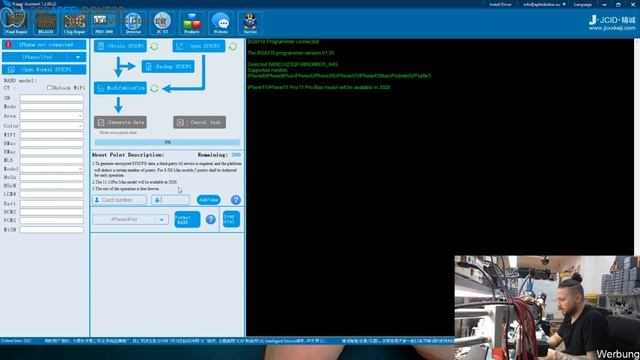Click the Open SYSCFG button
This screenshot has height=360, width=640.
pos(199,46)
